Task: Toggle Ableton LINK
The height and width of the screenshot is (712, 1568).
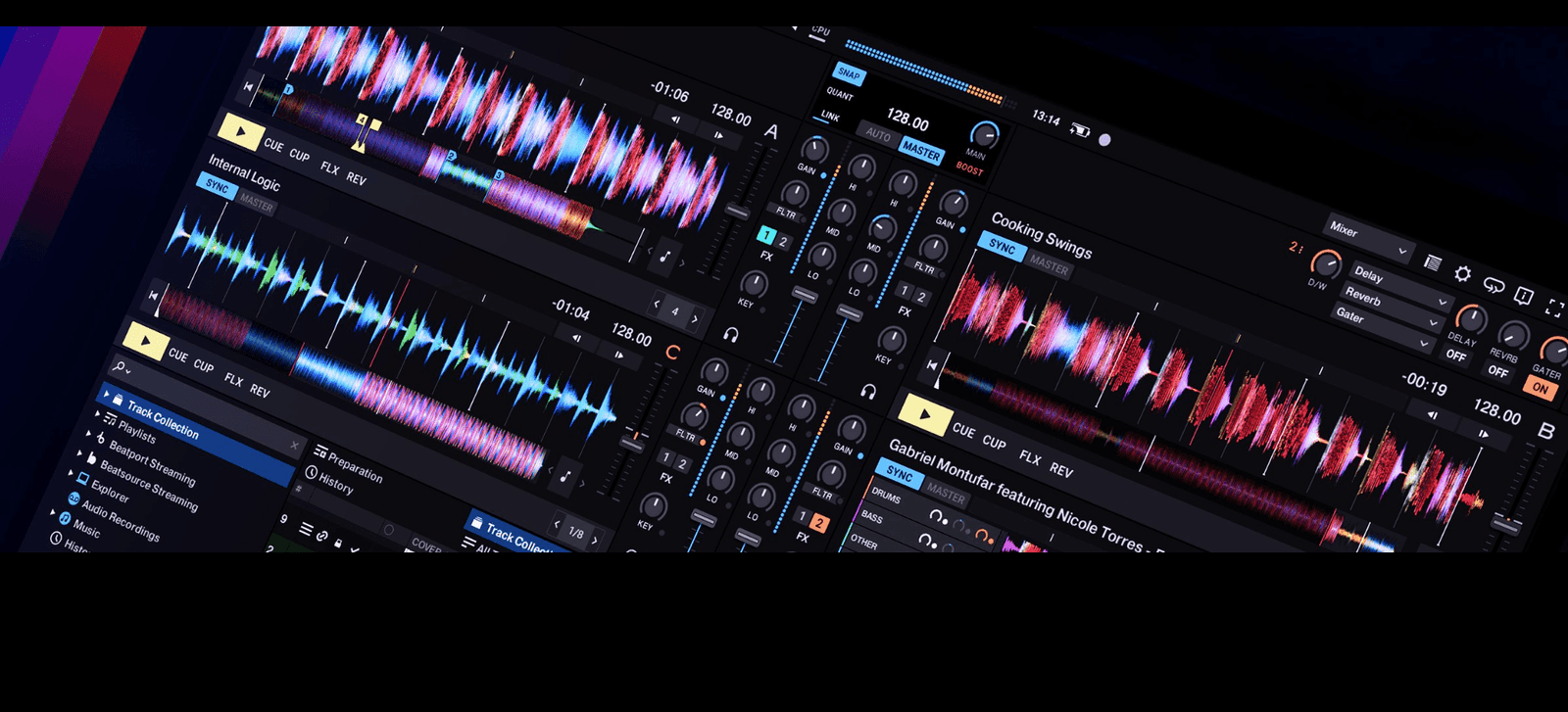Action: tap(830, 116)
